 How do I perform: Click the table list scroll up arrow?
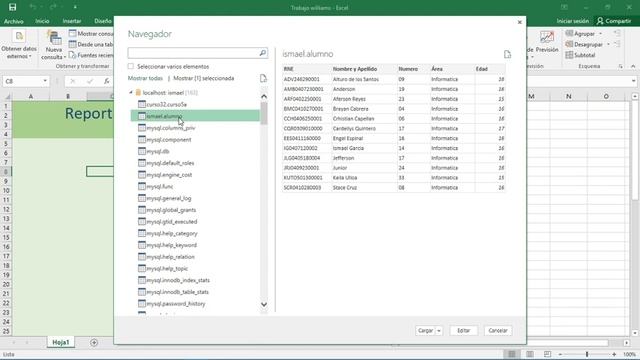point(264,97)
